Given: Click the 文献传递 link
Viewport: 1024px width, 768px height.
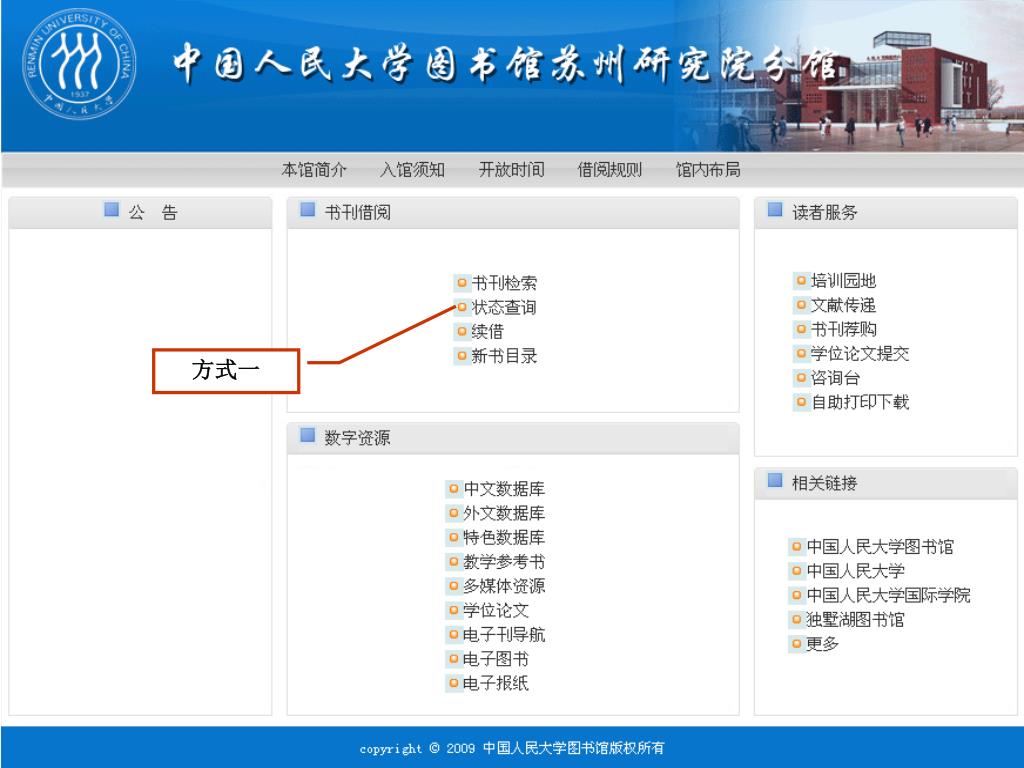Looking at the screenshot, I should (x=843, y=305).
